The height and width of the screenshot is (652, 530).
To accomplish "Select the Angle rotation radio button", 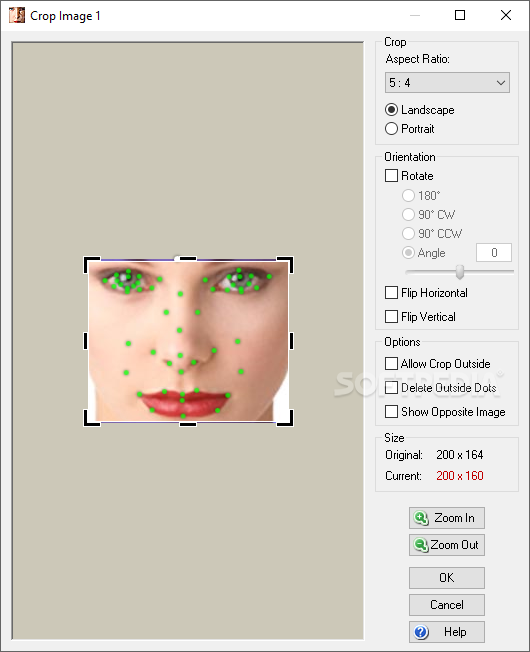I will (408, 253).
